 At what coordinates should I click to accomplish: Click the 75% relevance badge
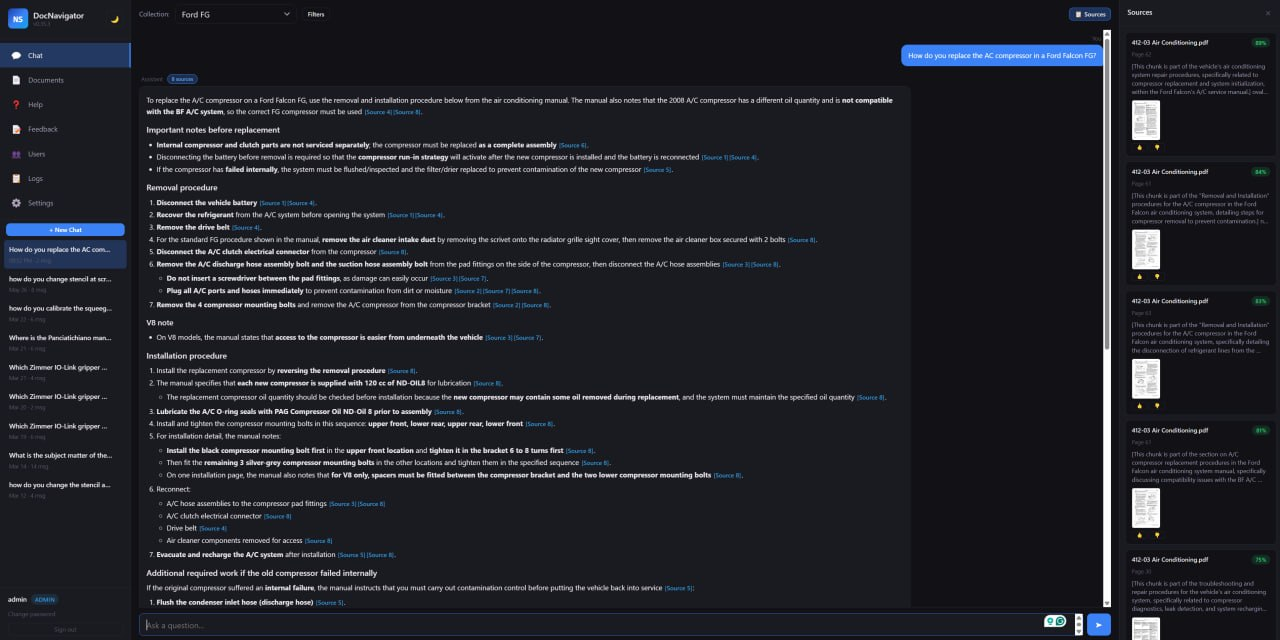point(1260,560)
